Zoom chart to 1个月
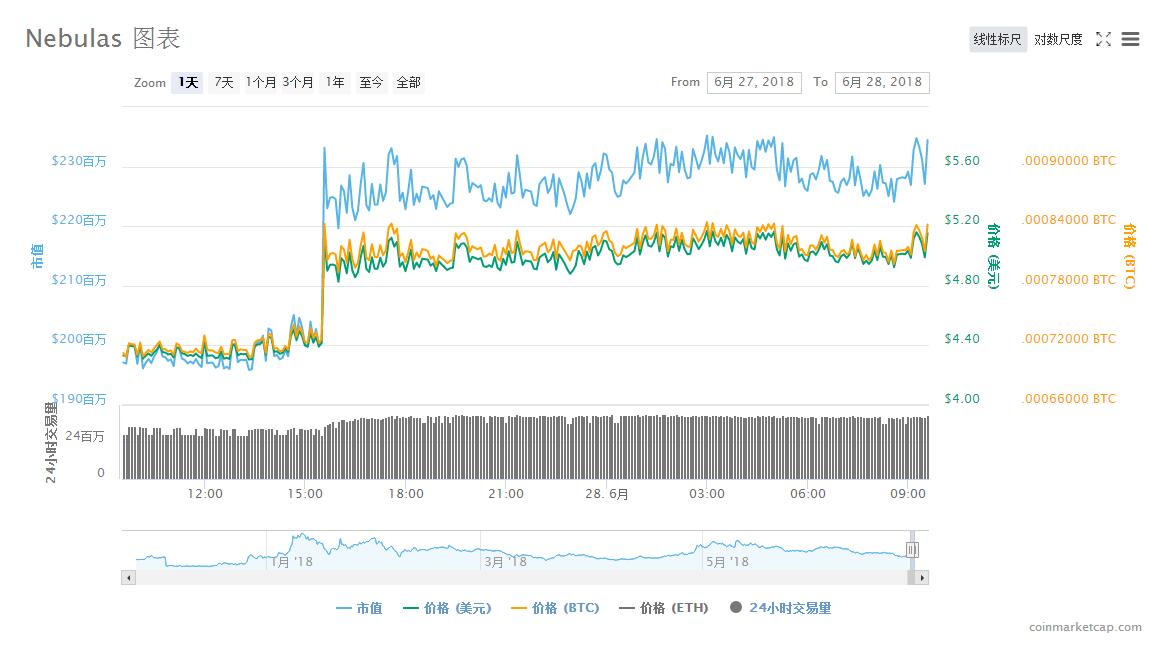 (x=261, y=83)
